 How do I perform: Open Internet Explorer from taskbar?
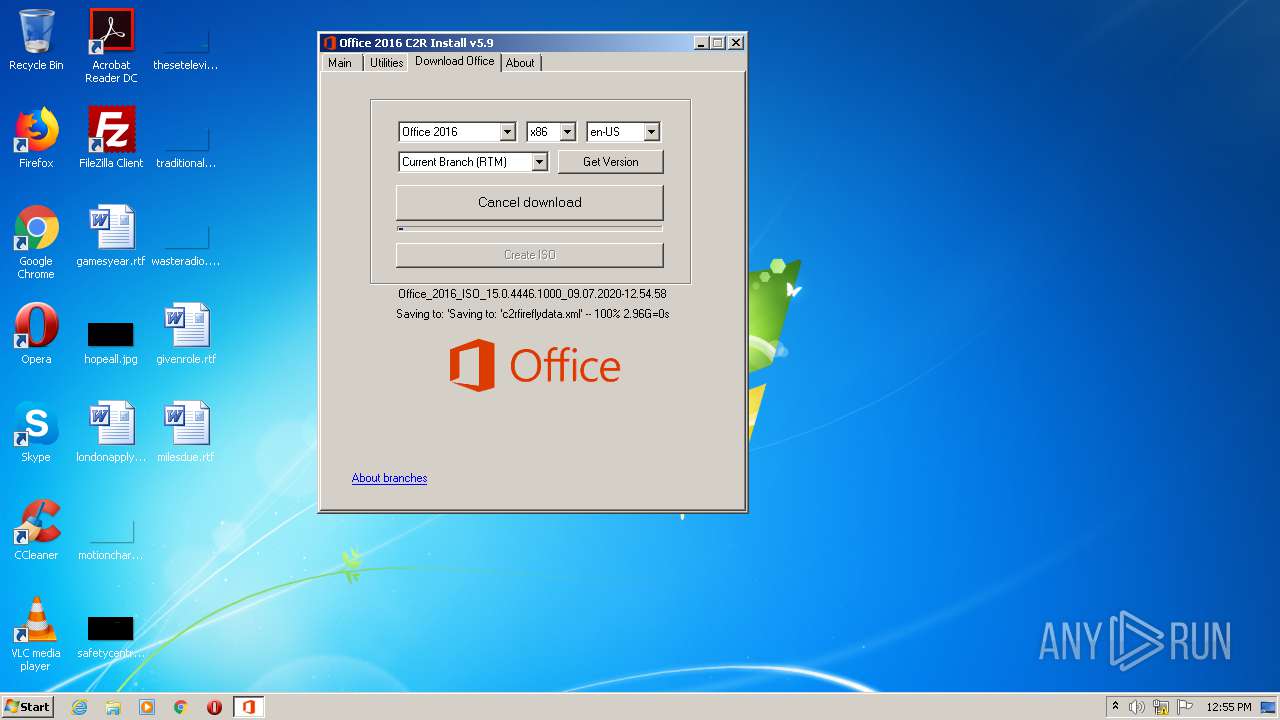tap(80, 707)
